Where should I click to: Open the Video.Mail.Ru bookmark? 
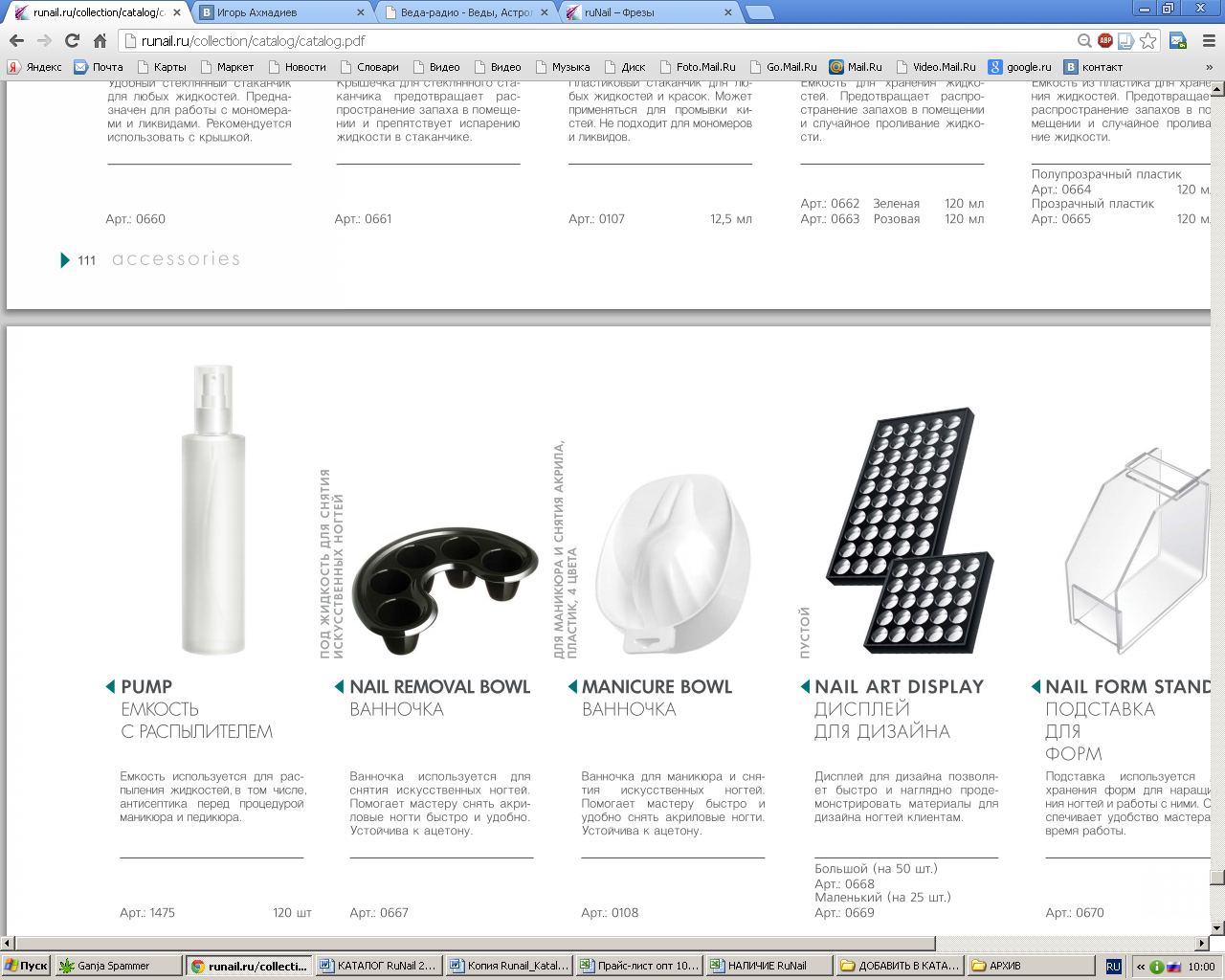(936, 67)
